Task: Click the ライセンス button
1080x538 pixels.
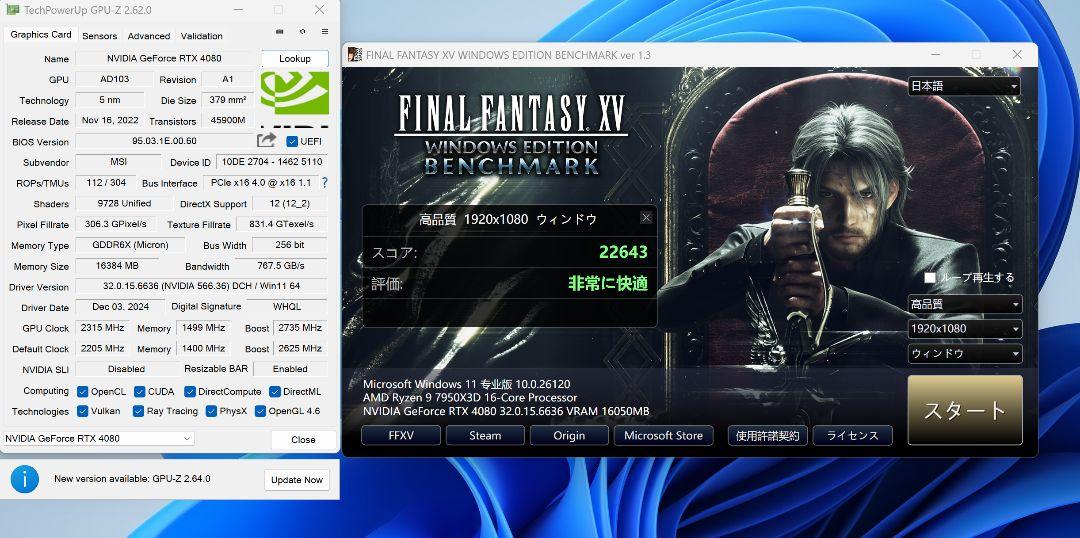Action: [853, 435]
